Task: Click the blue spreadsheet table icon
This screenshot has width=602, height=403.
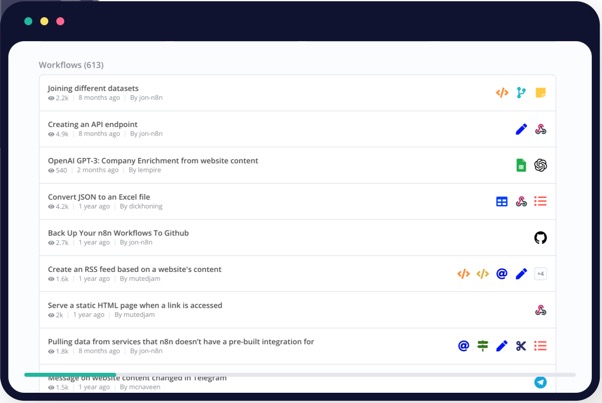Action: 502,201
